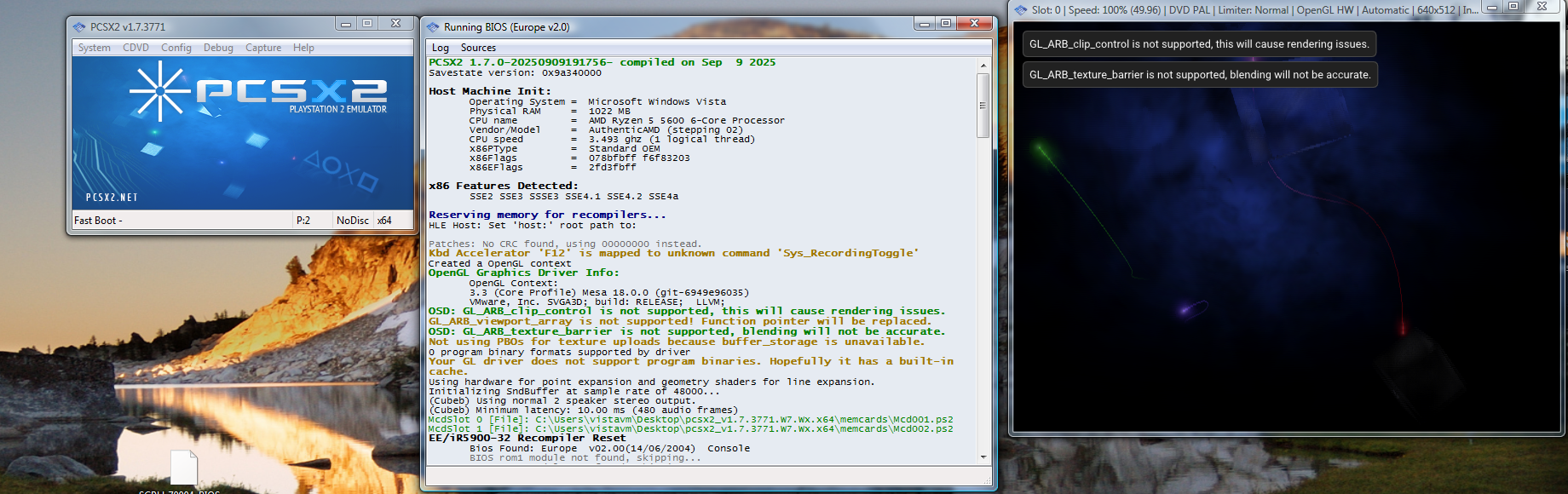Click the 'NoDisc' status bar field

(x=352, y=221)
